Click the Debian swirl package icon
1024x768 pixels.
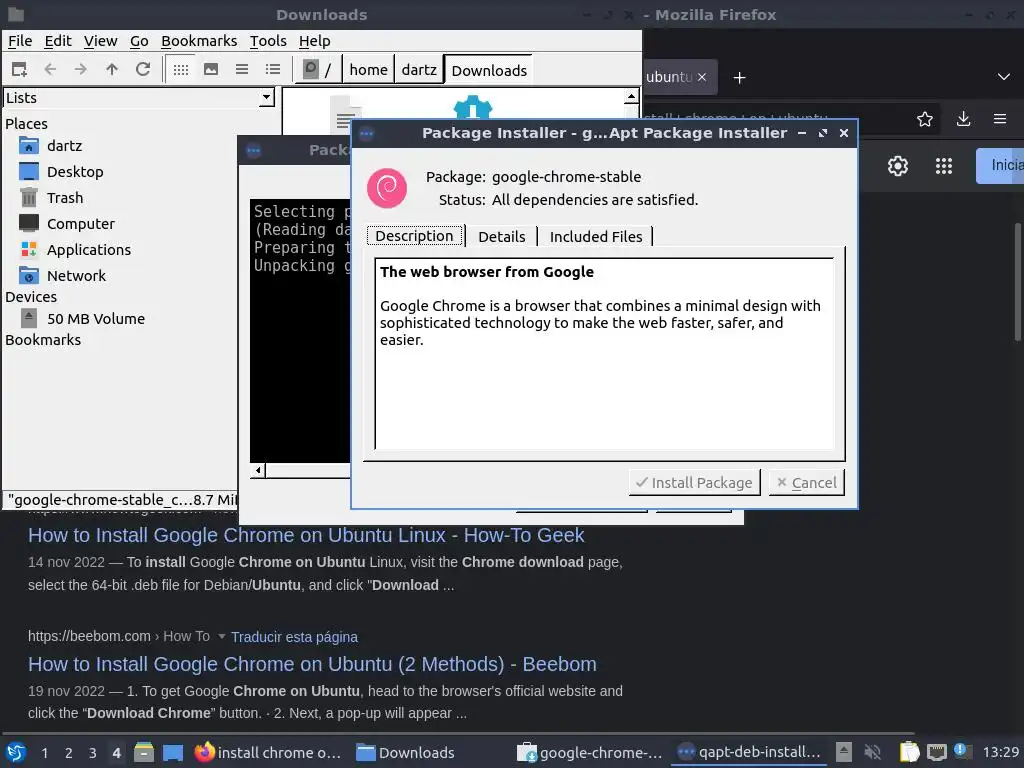pyautogui.click(x=387, y=188)
